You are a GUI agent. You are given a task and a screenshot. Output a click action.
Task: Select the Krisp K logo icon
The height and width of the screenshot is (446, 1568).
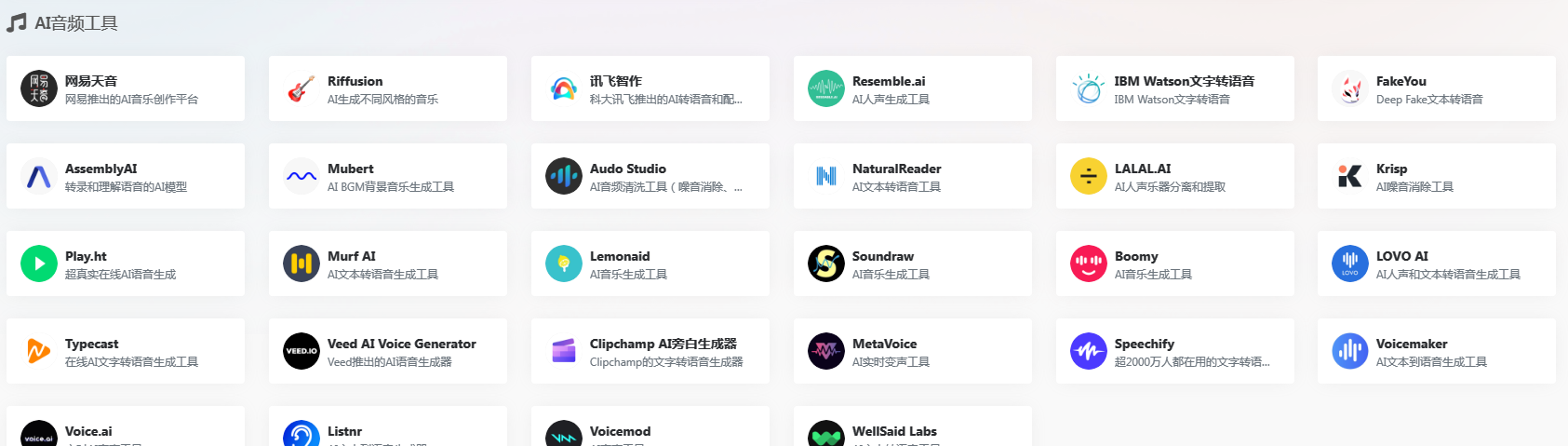coord(1350,176)
